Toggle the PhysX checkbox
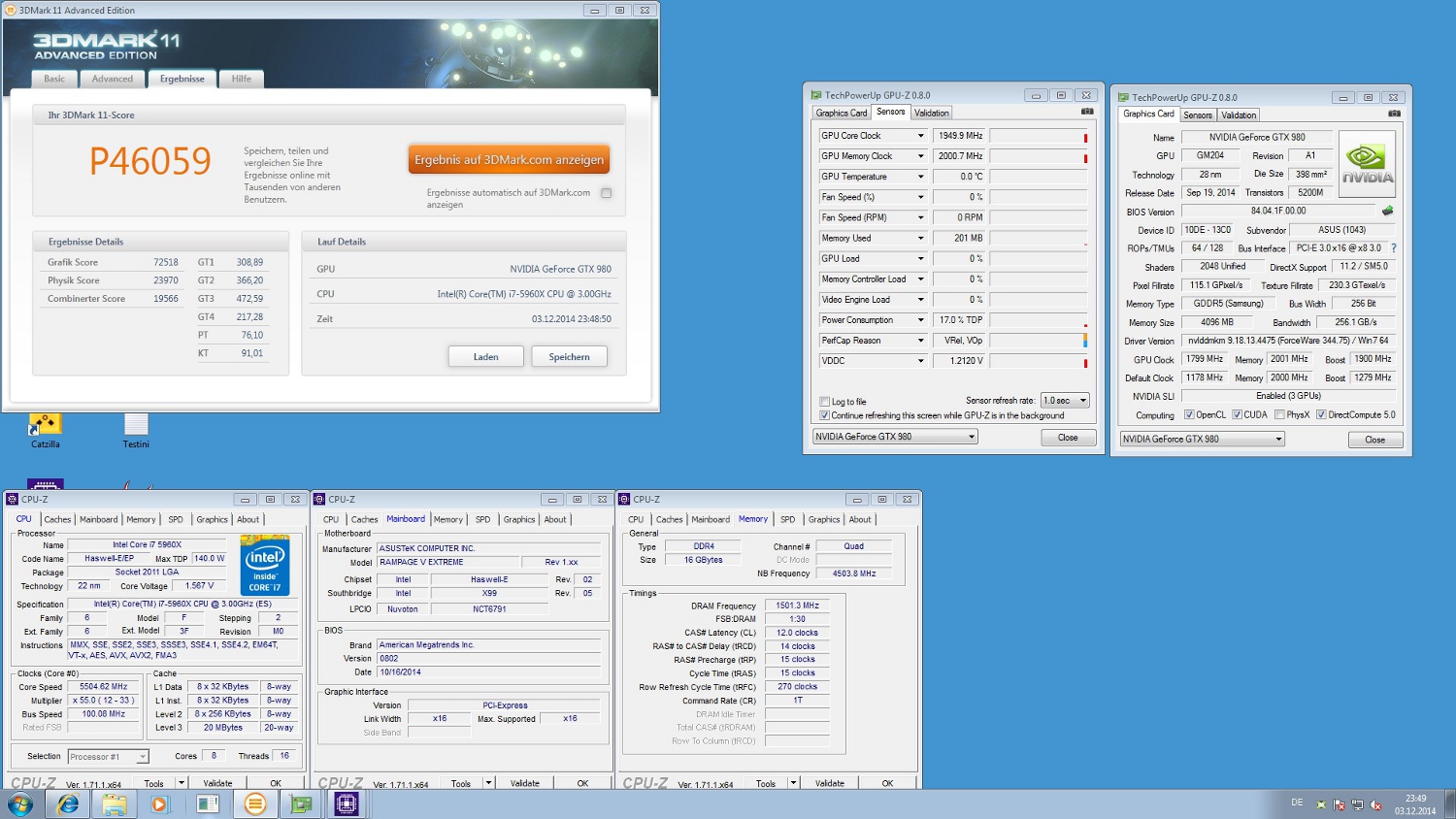 coord(1279,414)
